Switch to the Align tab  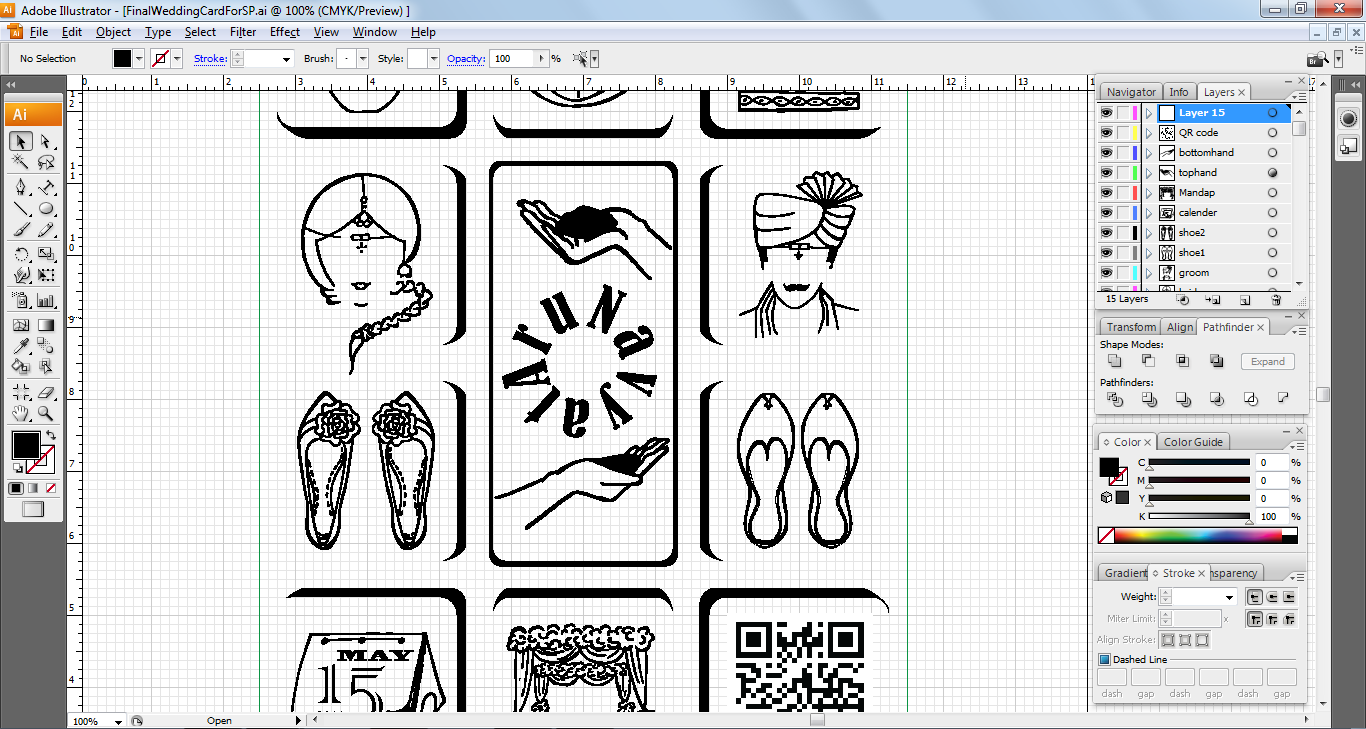pyautogui.click(x=1180, y=327)
